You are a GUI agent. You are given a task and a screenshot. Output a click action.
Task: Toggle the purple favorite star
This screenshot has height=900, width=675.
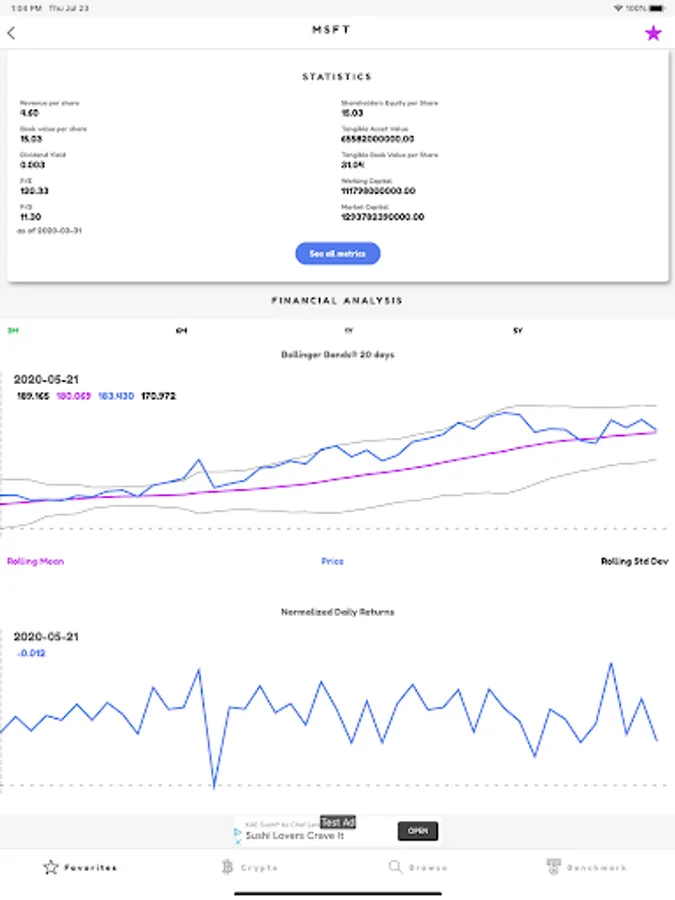pyautogui.click(x=653, y=33)
